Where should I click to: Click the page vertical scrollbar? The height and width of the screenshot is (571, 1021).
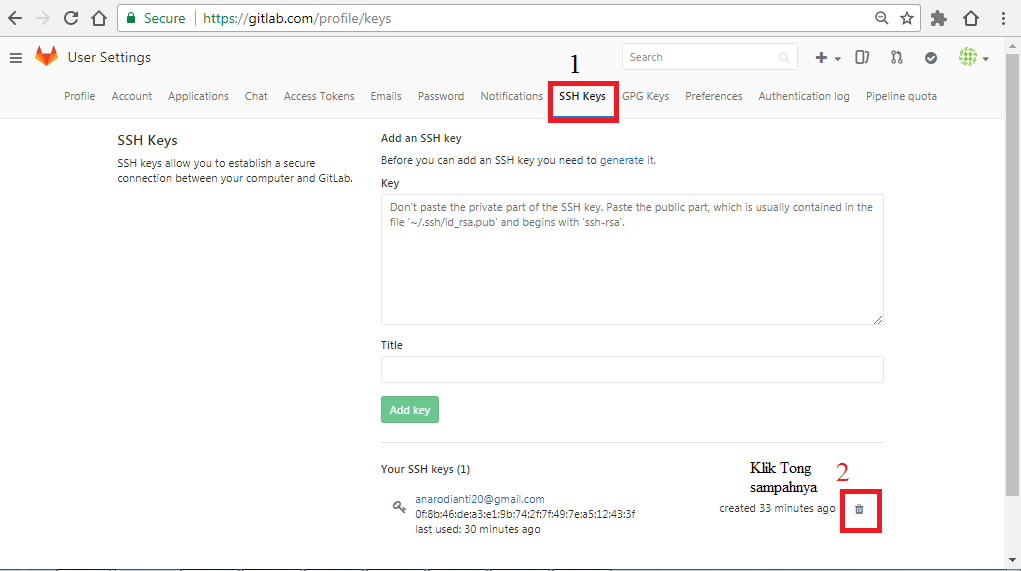[x=1012, y=273]
